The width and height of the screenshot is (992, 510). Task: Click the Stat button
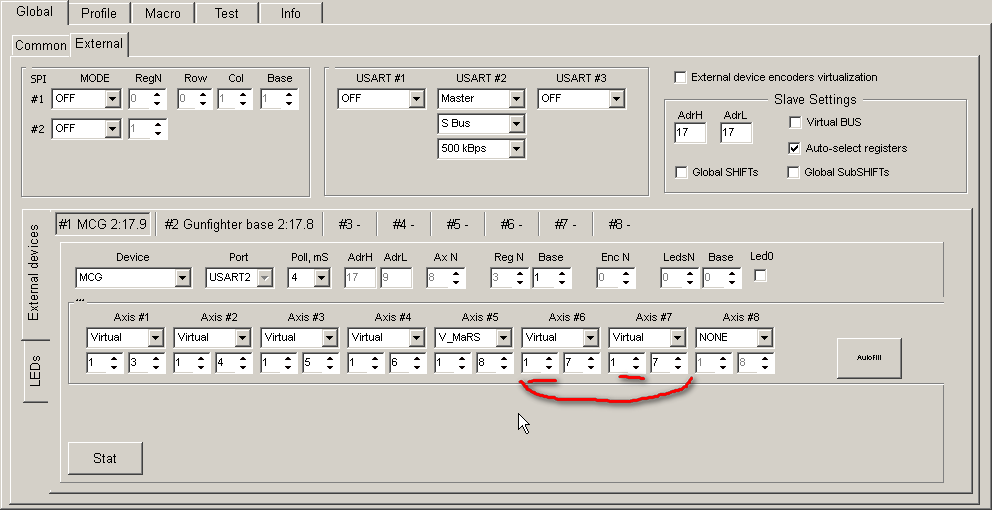pyautogui.click(x=105, y=458)
